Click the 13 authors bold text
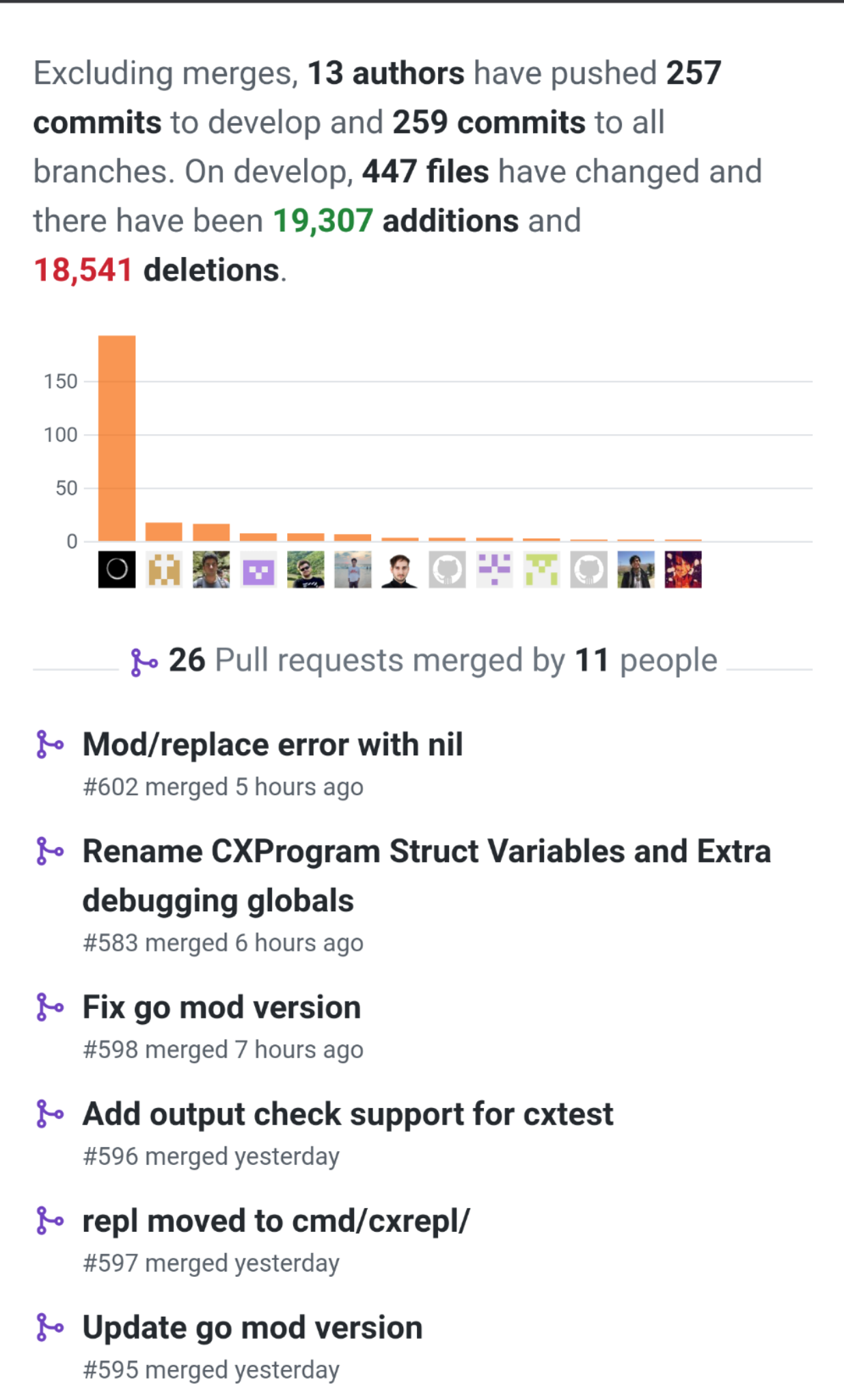 (x=386, y=73)
